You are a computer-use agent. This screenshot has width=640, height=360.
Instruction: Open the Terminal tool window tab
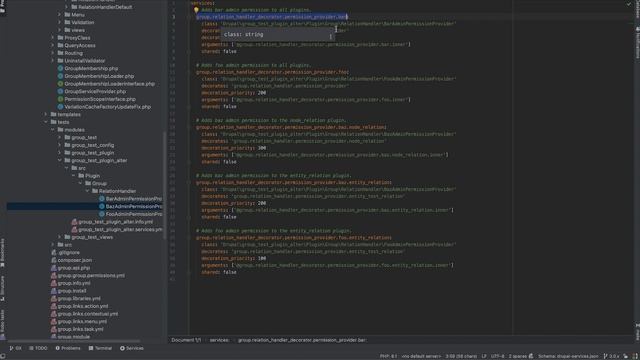pos(100,348)
